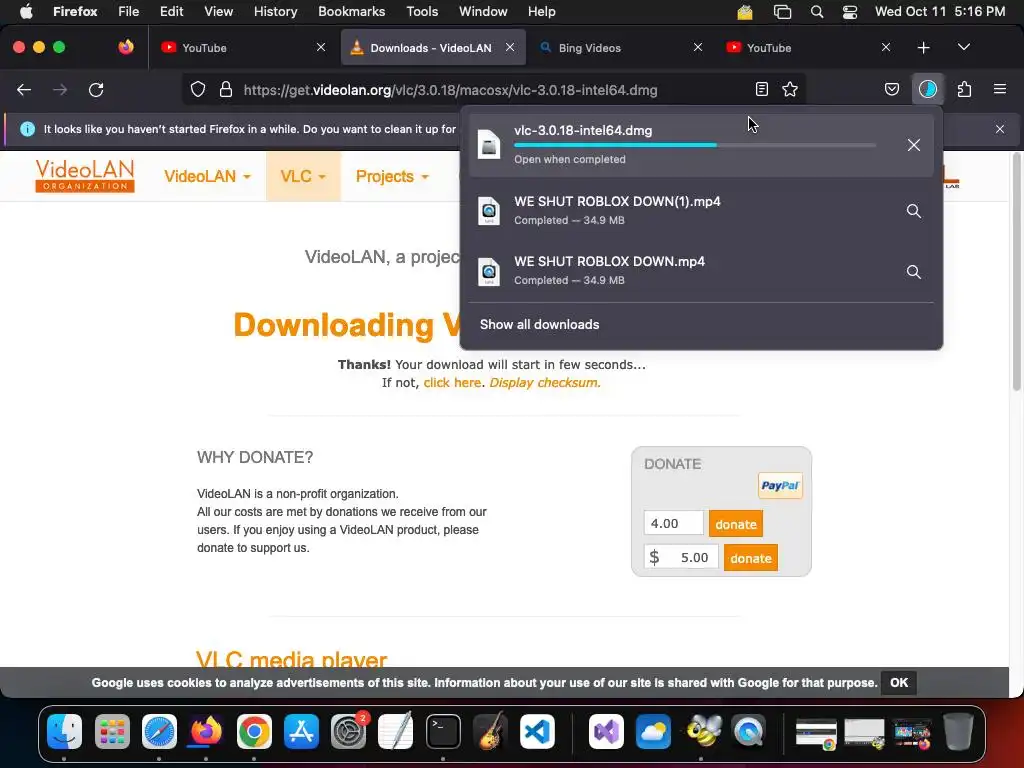Click OK on the cookie notice

tap(899, 682)
